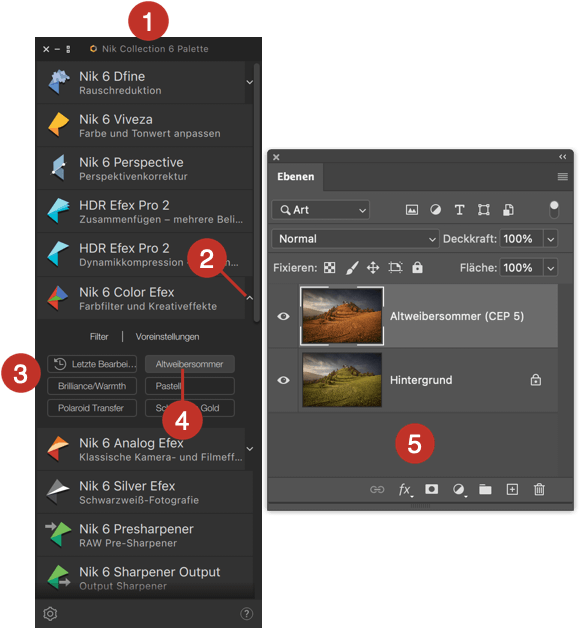Open the Fläche slider dropdown arrow
The image size is (579, 628).
551,268
